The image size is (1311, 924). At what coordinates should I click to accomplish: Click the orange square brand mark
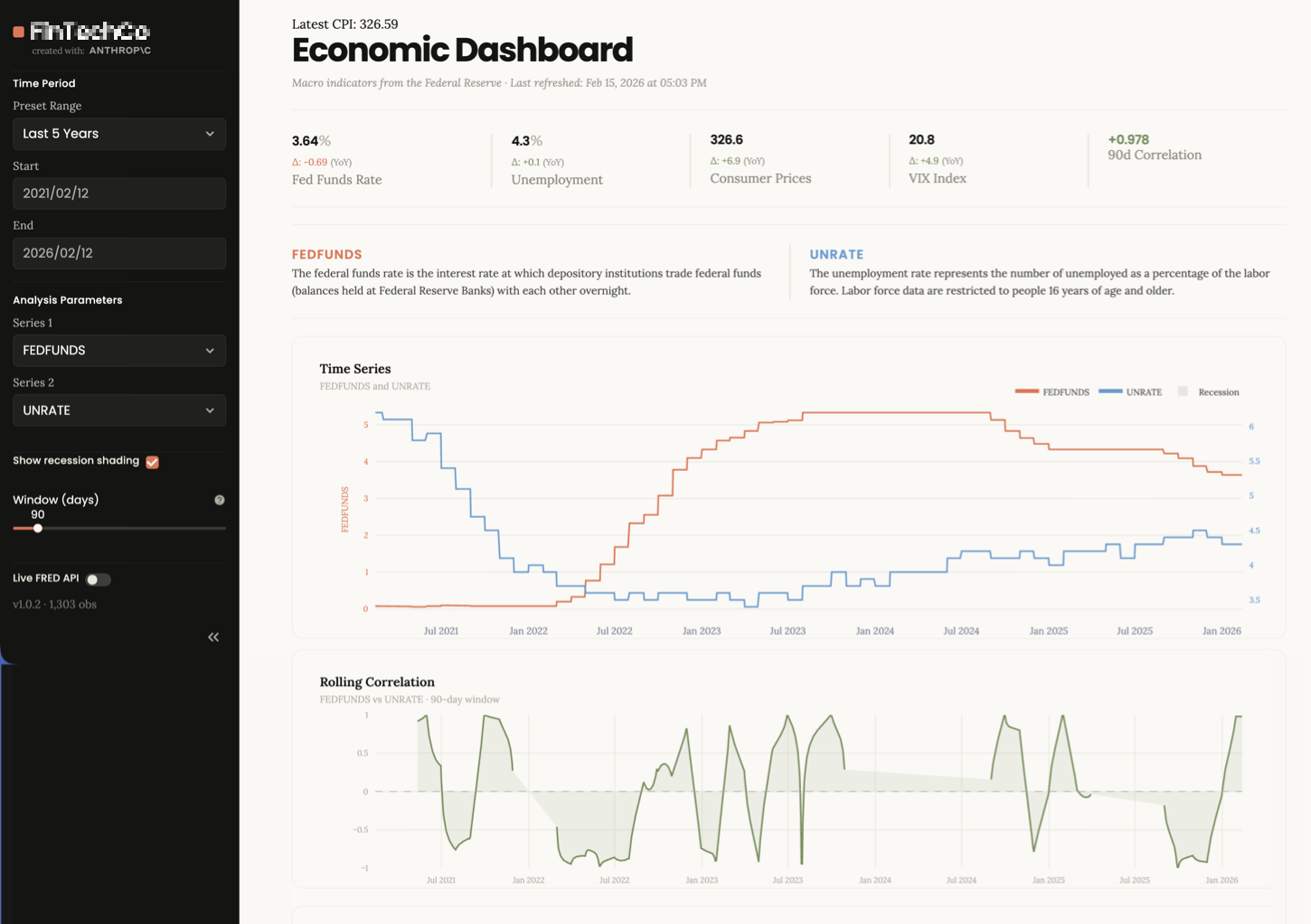[x=16, y=30]
